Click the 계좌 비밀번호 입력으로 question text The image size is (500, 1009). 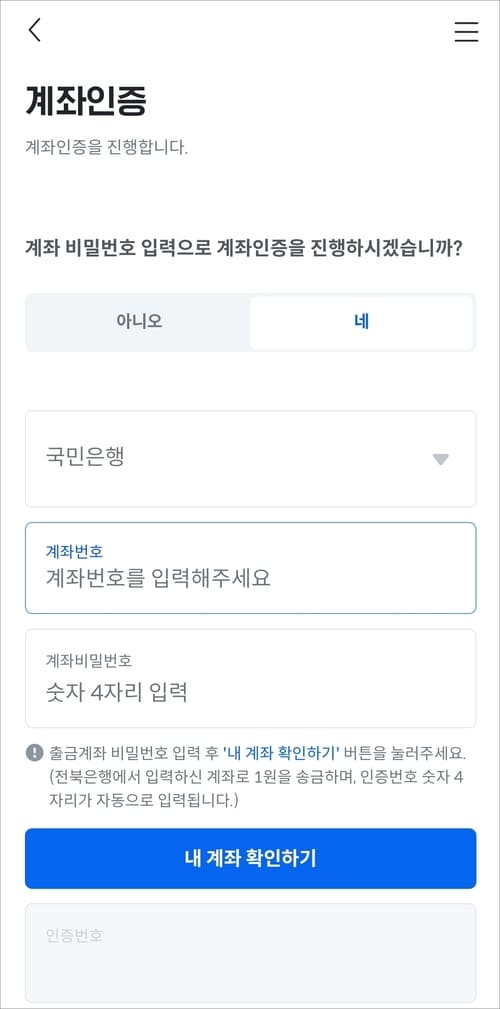pyautogui.click(x=243, y=248)
